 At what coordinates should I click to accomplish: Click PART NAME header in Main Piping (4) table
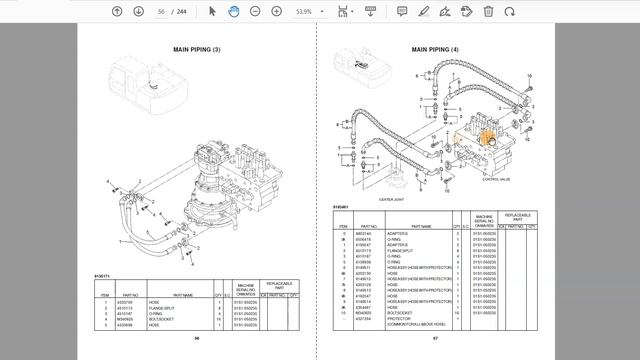tap(421, 226)
